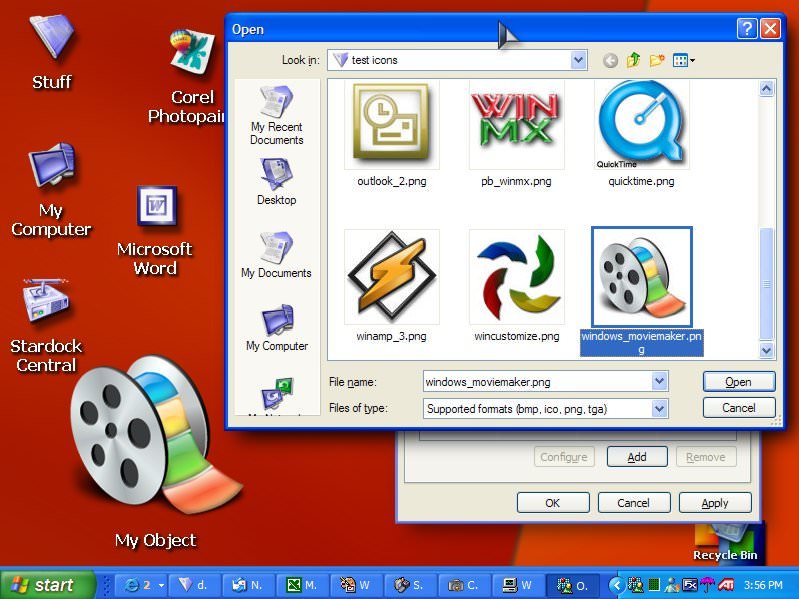Switch to the 'N.' taskbar button
Screen dimensions: 799x599
[249, 585]
